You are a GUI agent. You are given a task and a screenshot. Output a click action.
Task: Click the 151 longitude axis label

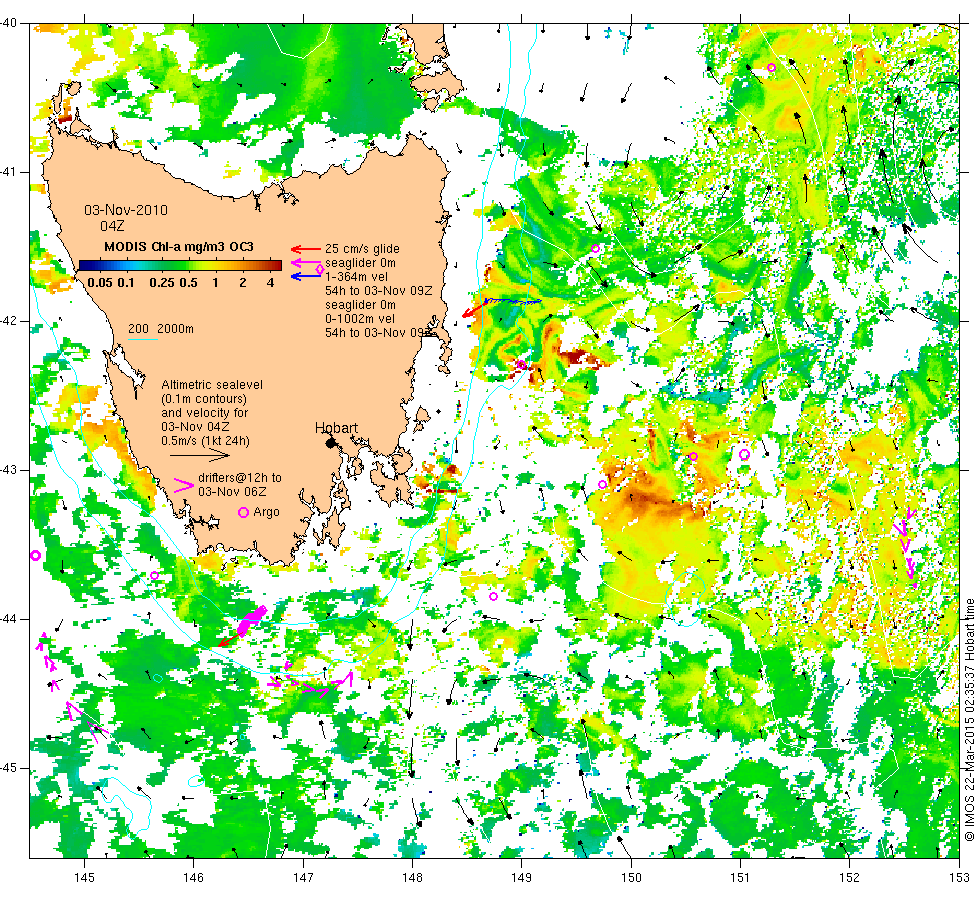pos(741,878)
